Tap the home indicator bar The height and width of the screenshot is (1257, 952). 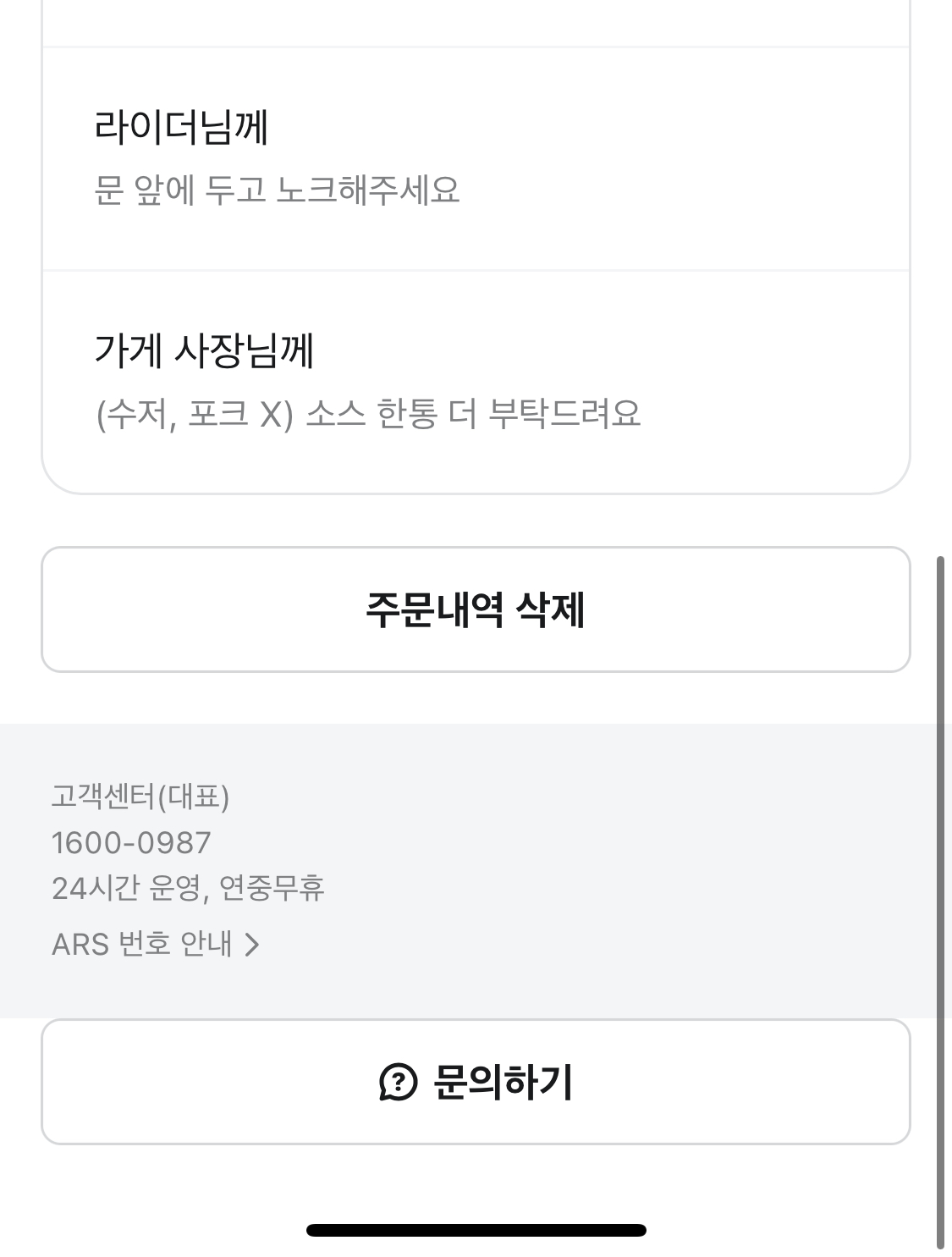click(x=476, y=1230)
